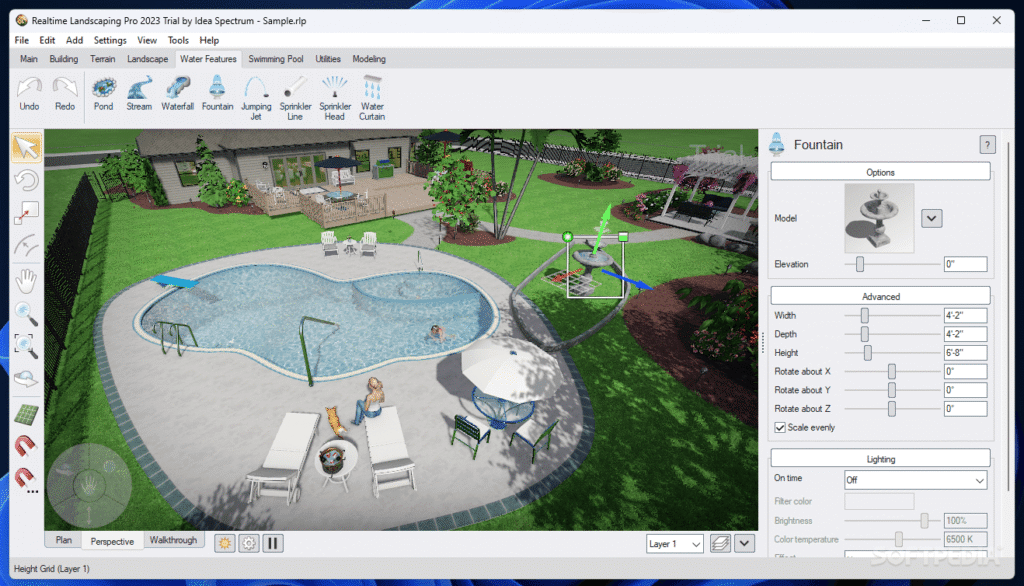Open the On time dropdown

915,480
